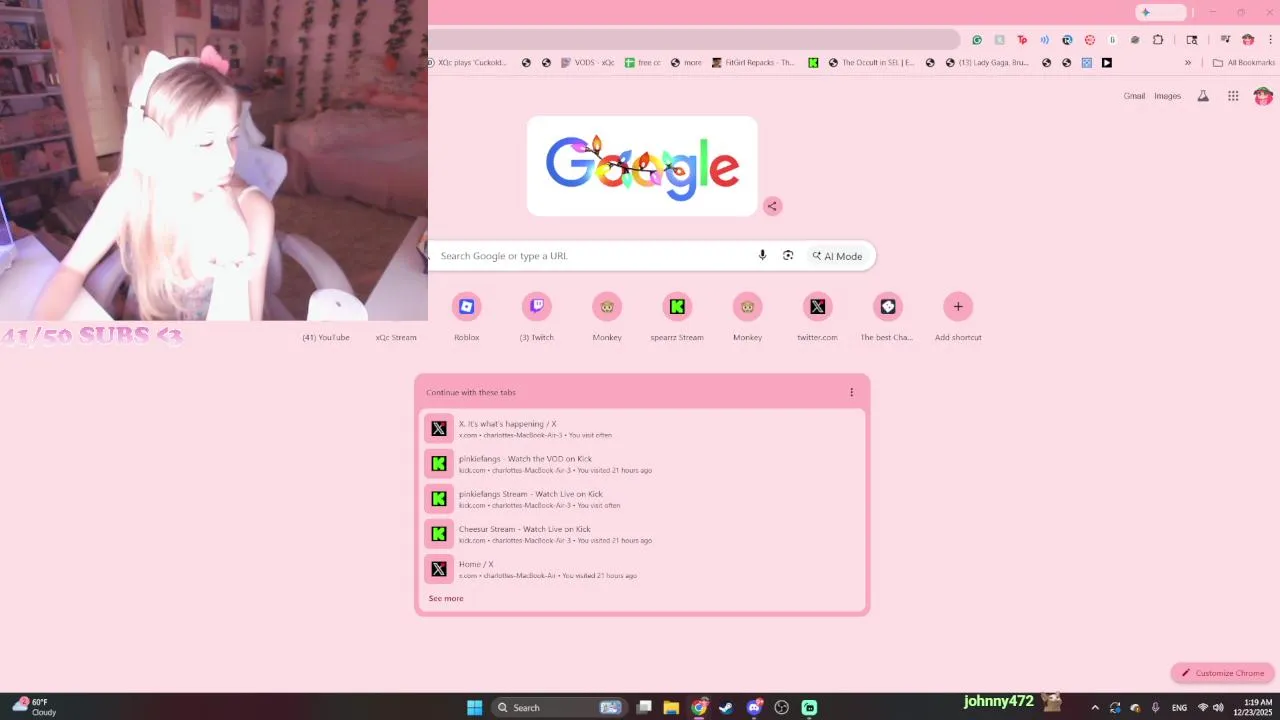Open the ENG language switcher
The height and width of the screenshot is (720, 1280).
point(1179,708)
